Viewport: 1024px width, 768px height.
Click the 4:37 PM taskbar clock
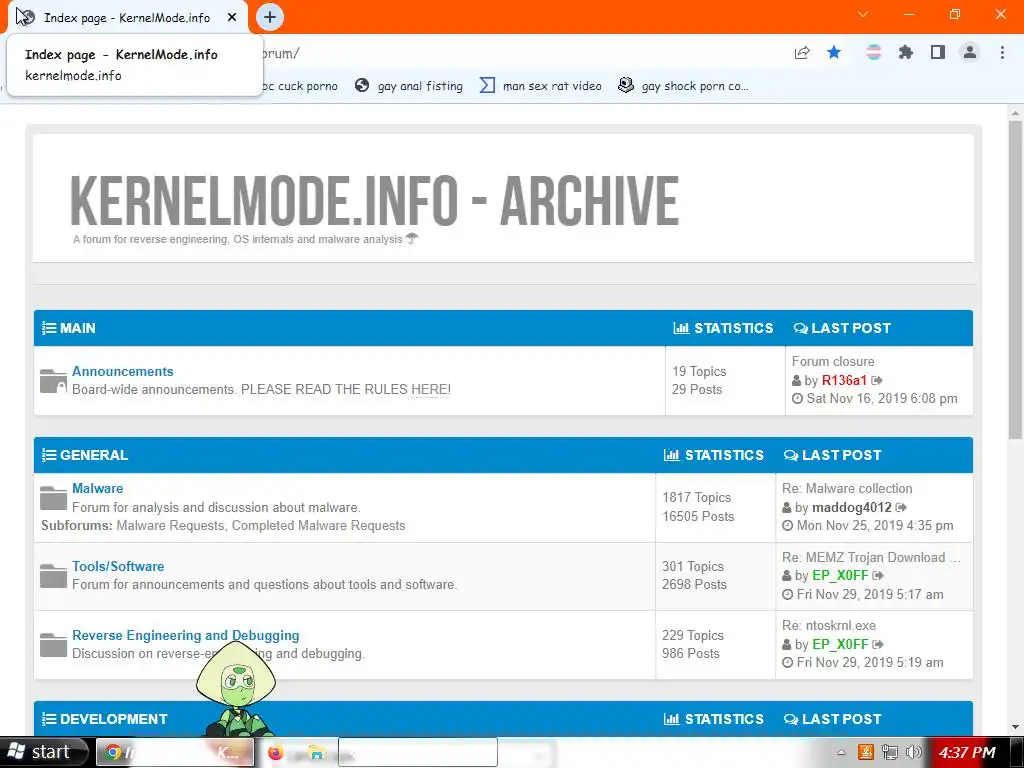coord(967,752)
